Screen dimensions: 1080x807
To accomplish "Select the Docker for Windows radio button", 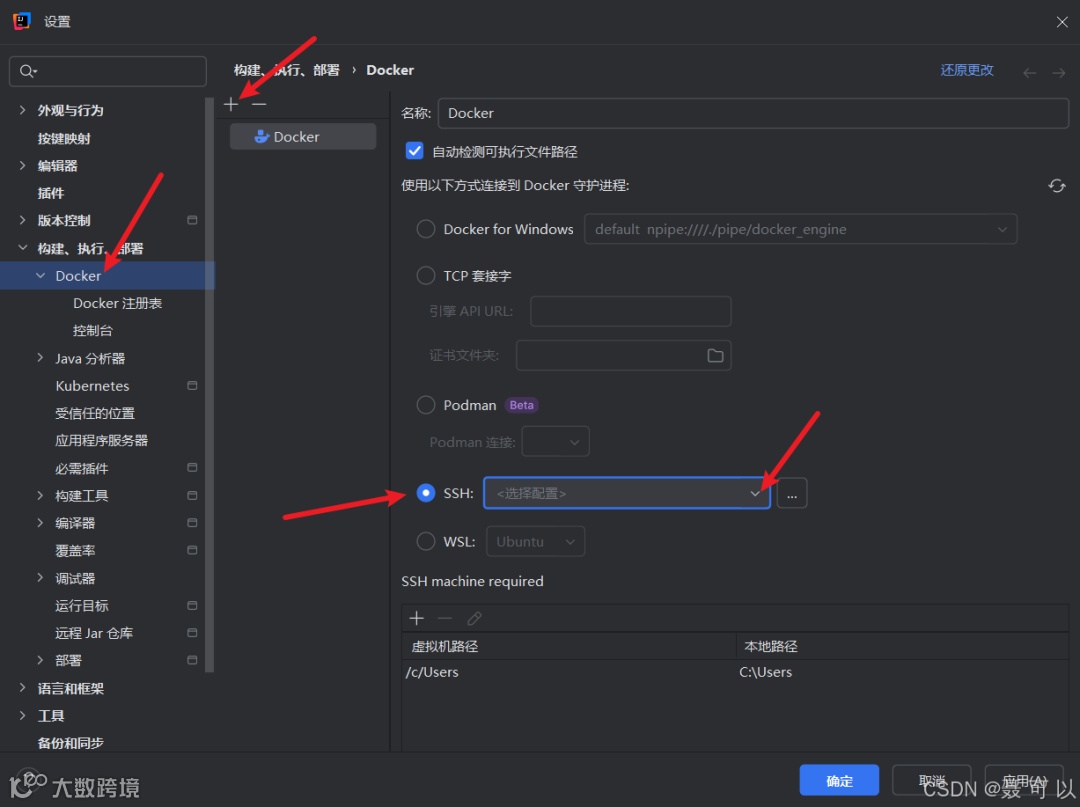I will coord(426,229).
